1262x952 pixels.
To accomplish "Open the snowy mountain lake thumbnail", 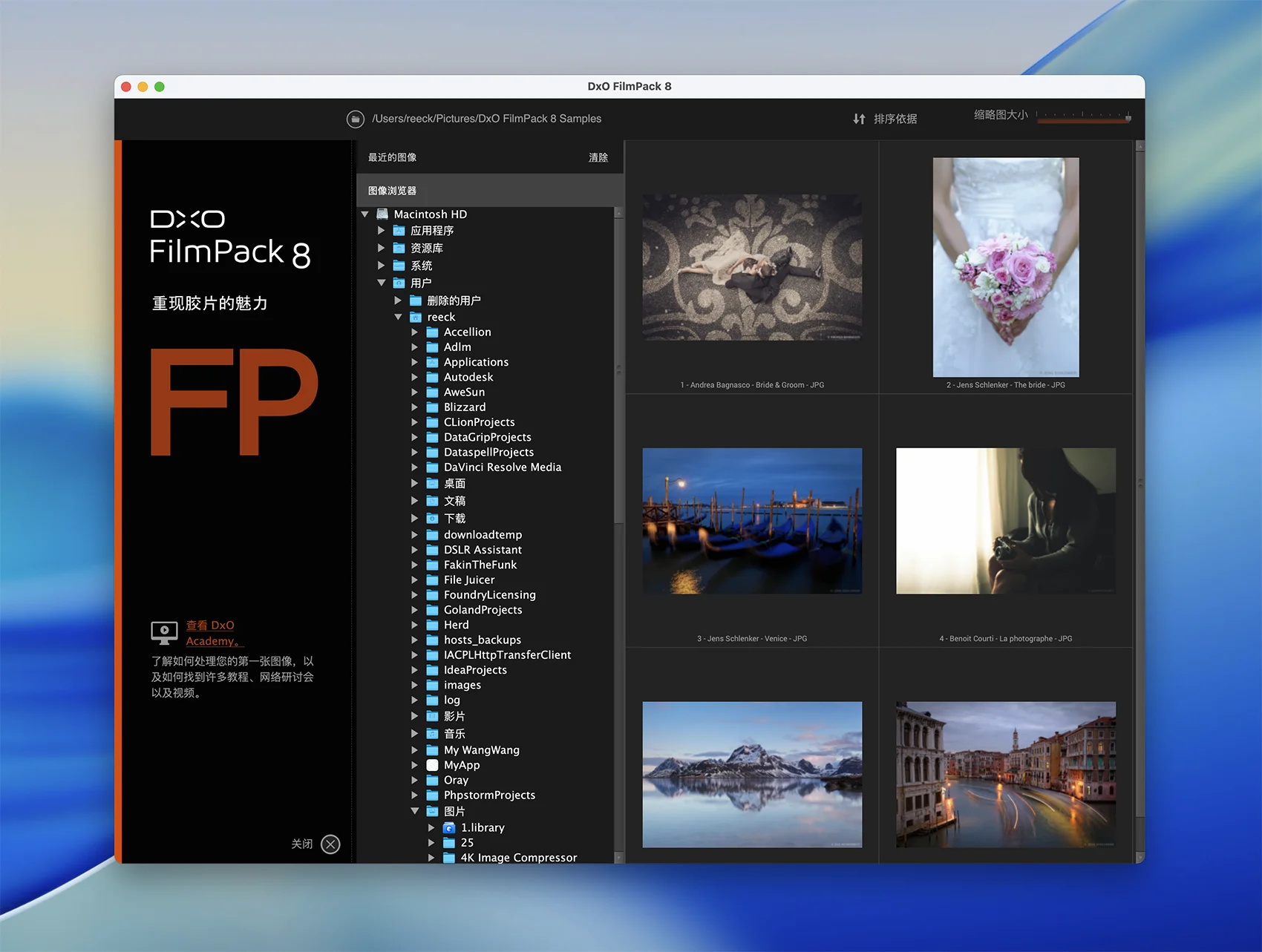I will (752, 775).
